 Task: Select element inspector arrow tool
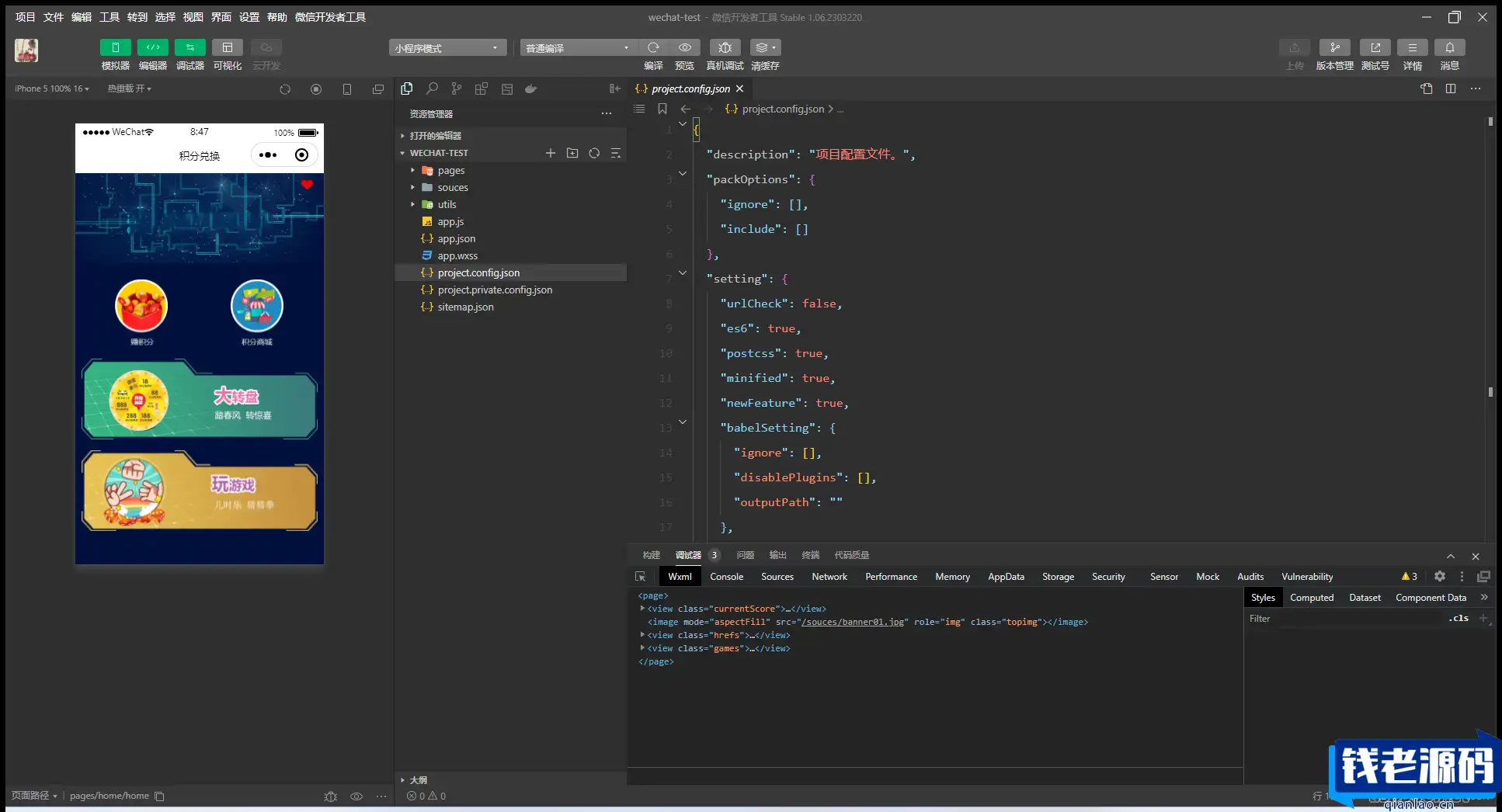point(640,576)
